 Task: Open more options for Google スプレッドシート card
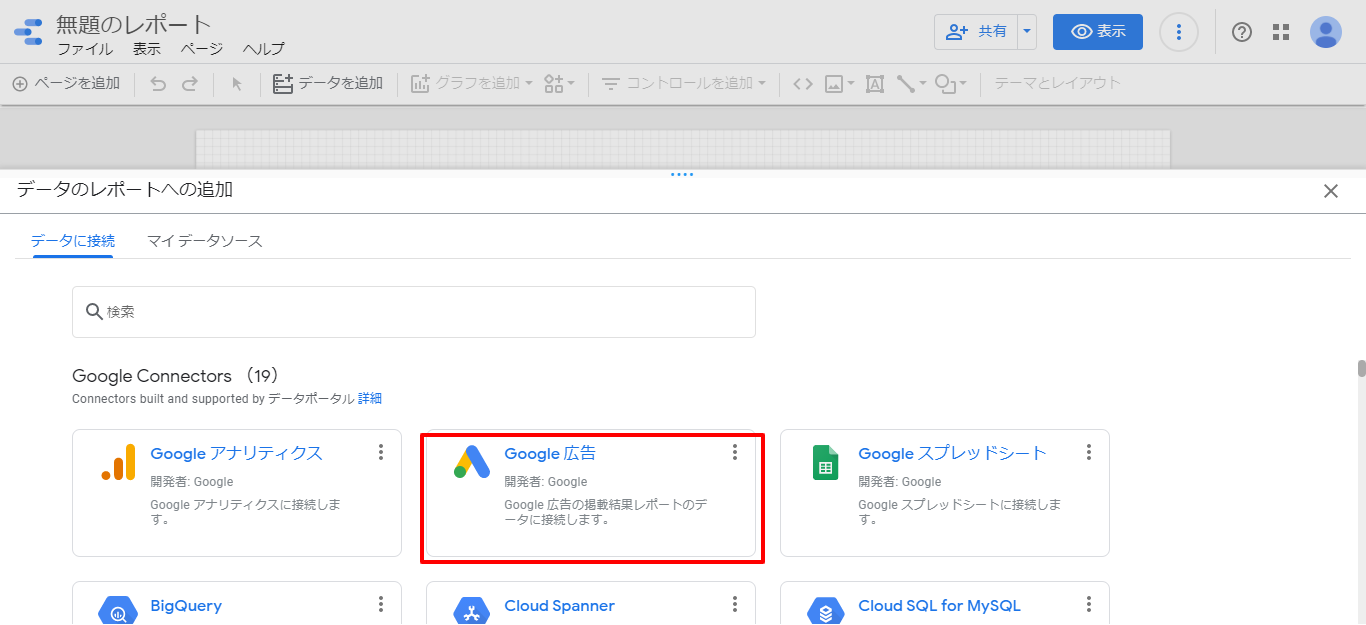[x=1089, y=453]
